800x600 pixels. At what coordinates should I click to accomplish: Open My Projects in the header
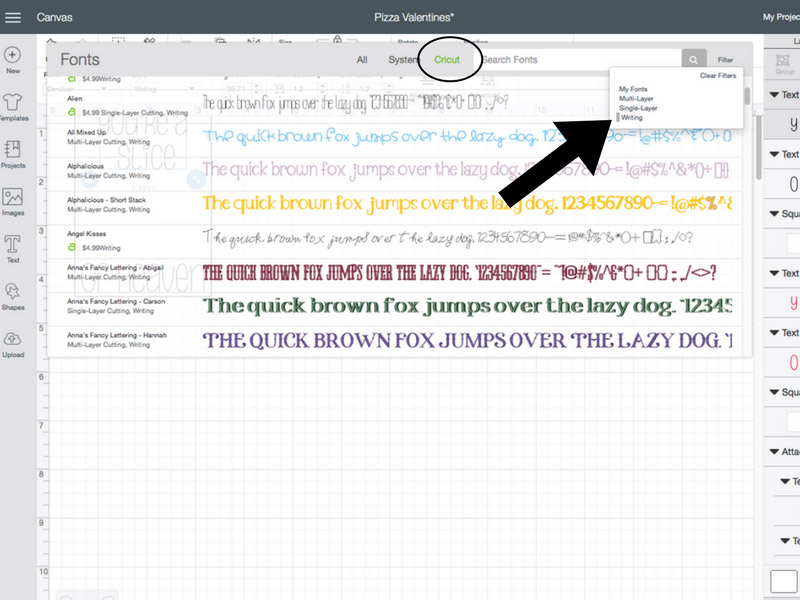coord(781,17)
